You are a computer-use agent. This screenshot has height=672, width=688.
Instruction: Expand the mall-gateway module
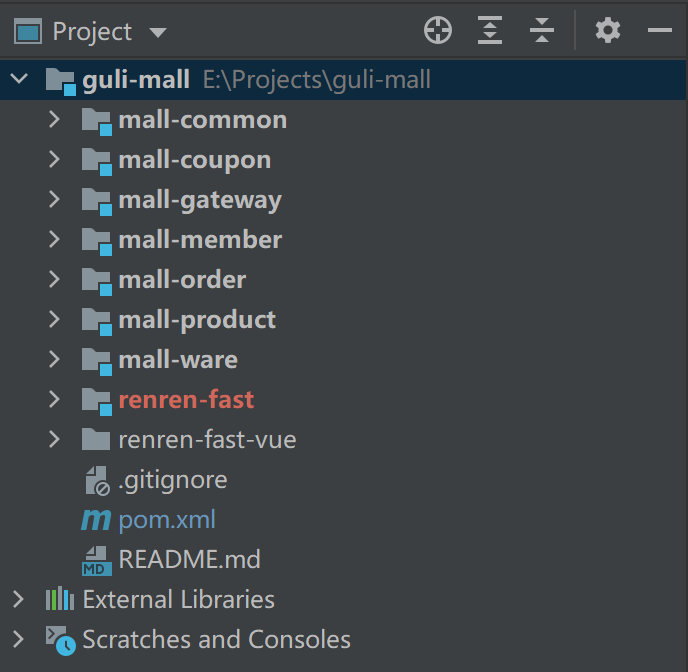(54, 199)
